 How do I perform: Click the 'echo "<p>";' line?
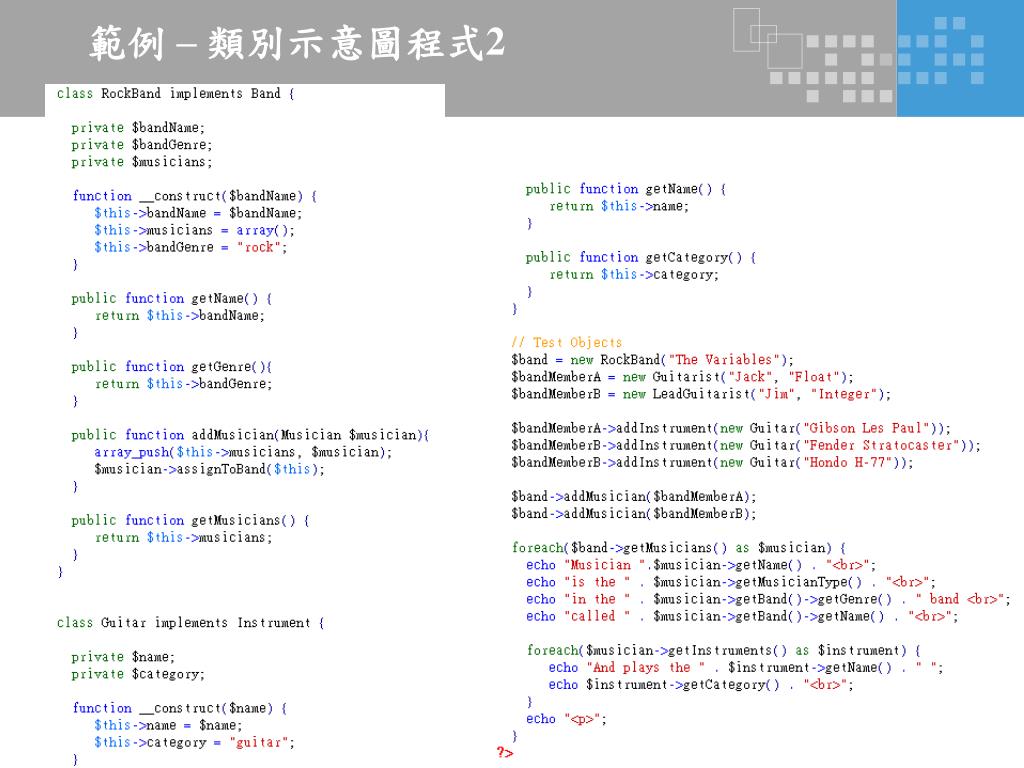pos(566,719)
